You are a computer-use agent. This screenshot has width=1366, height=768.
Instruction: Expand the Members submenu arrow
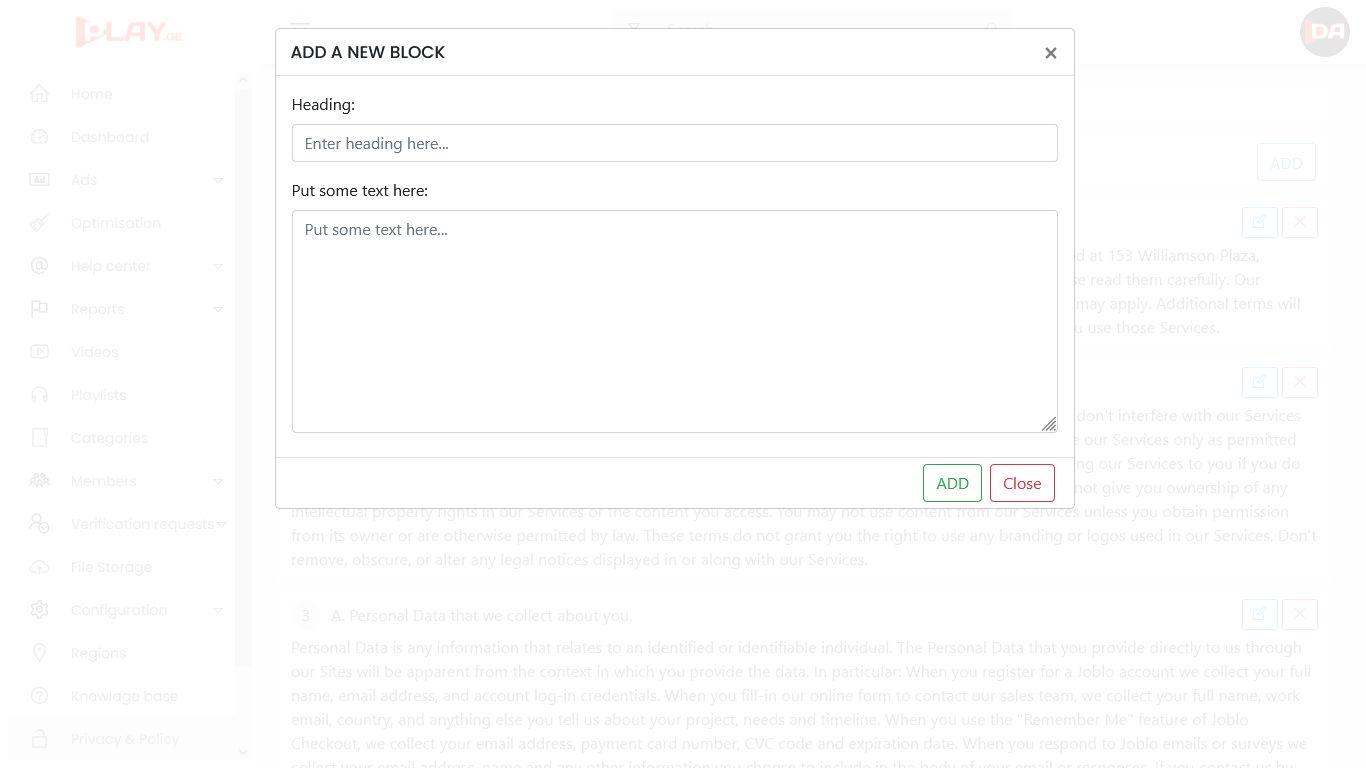point(218,481)
